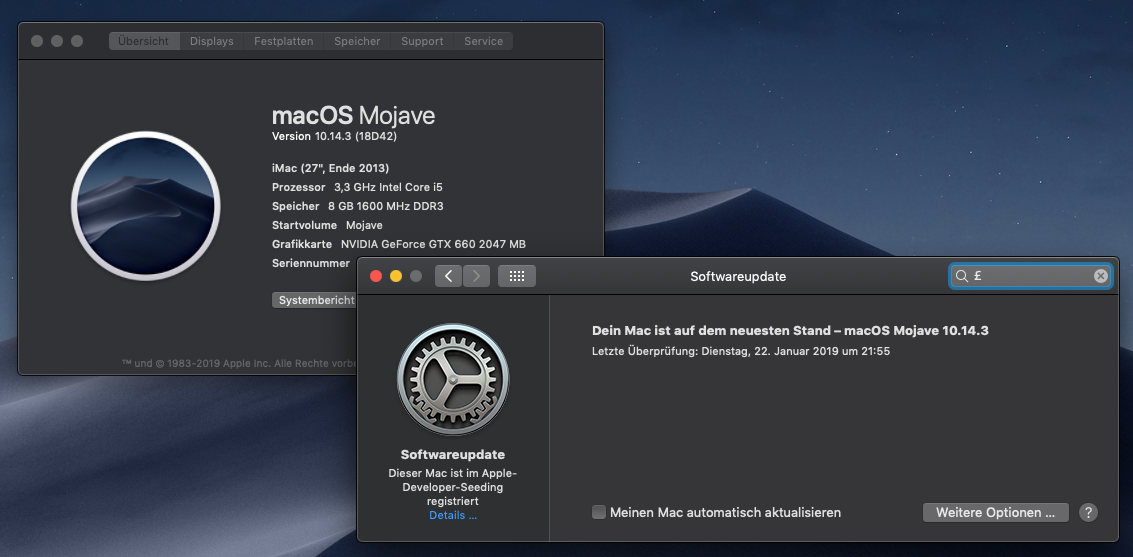The image size is (1133, 557).
Task: Click the 3,3 GHz Intel Core i5 text
Action: click(x=388, y=187)
